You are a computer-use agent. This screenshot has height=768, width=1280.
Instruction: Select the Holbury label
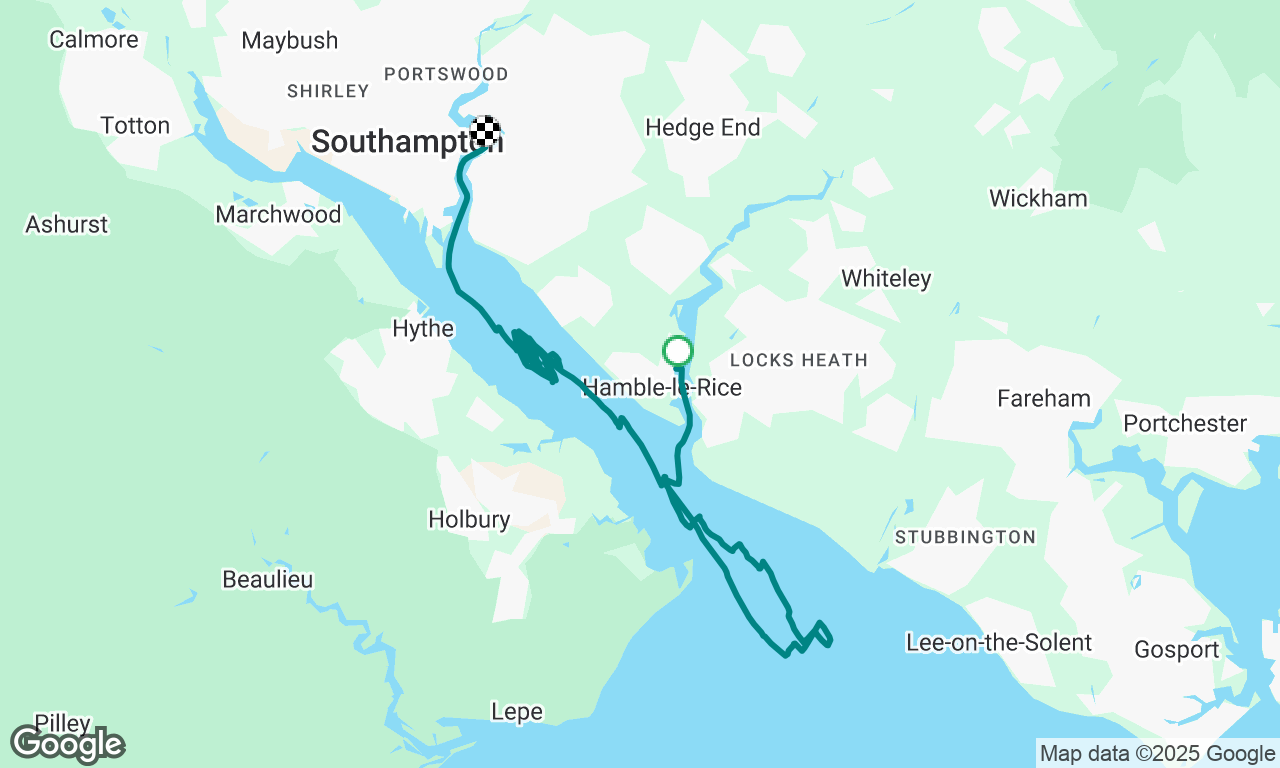pos(469,519)
